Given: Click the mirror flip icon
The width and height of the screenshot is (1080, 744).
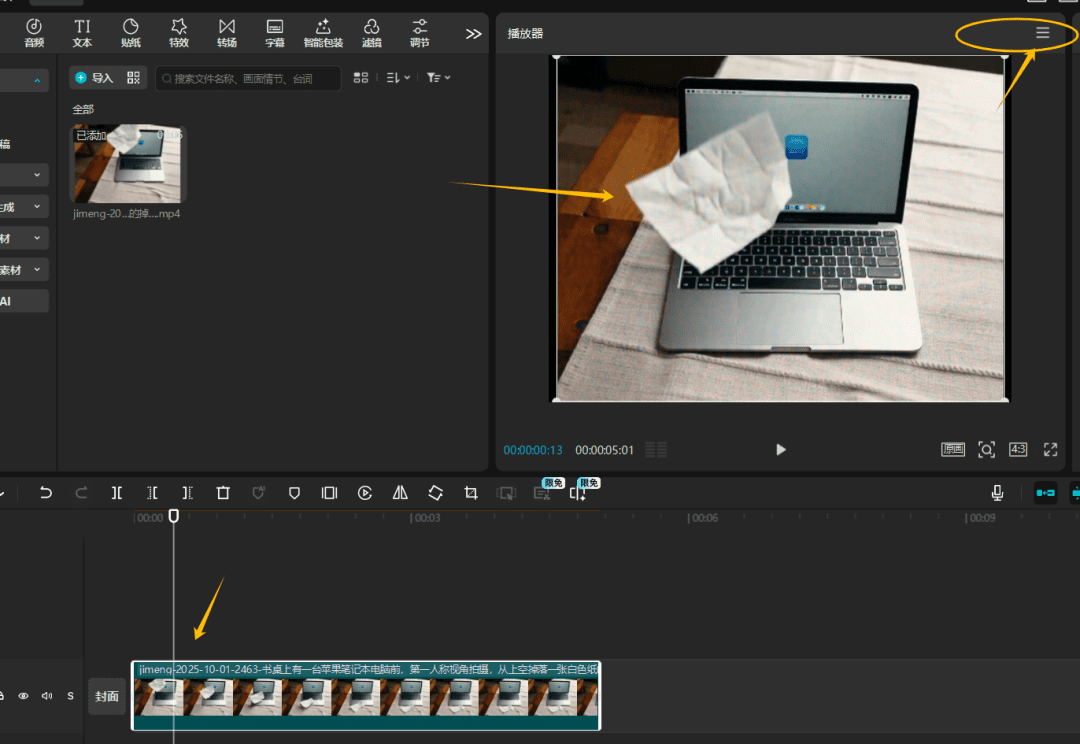Looking at the screenshot, I should point(400,493).
